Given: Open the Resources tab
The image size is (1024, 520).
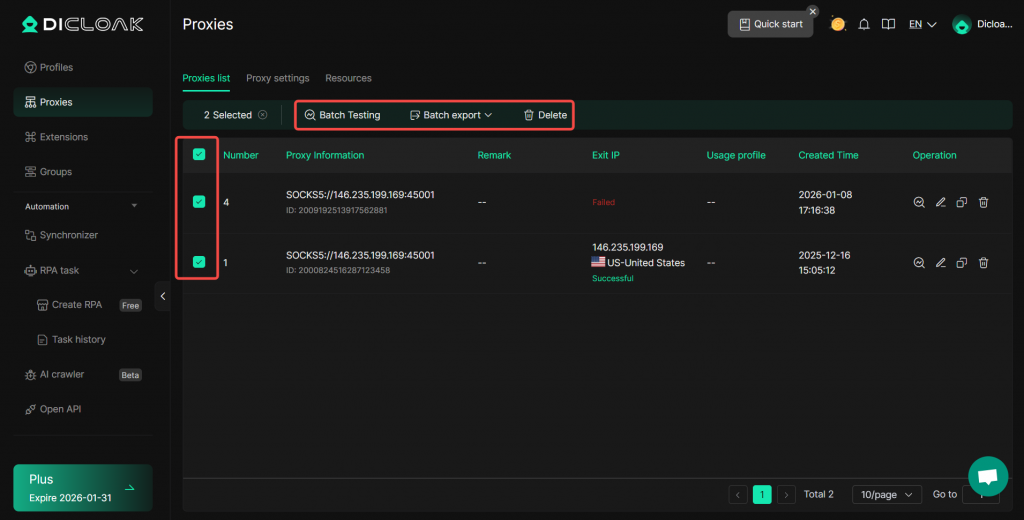Looking at the screenshot, I should tap(348, 78).
